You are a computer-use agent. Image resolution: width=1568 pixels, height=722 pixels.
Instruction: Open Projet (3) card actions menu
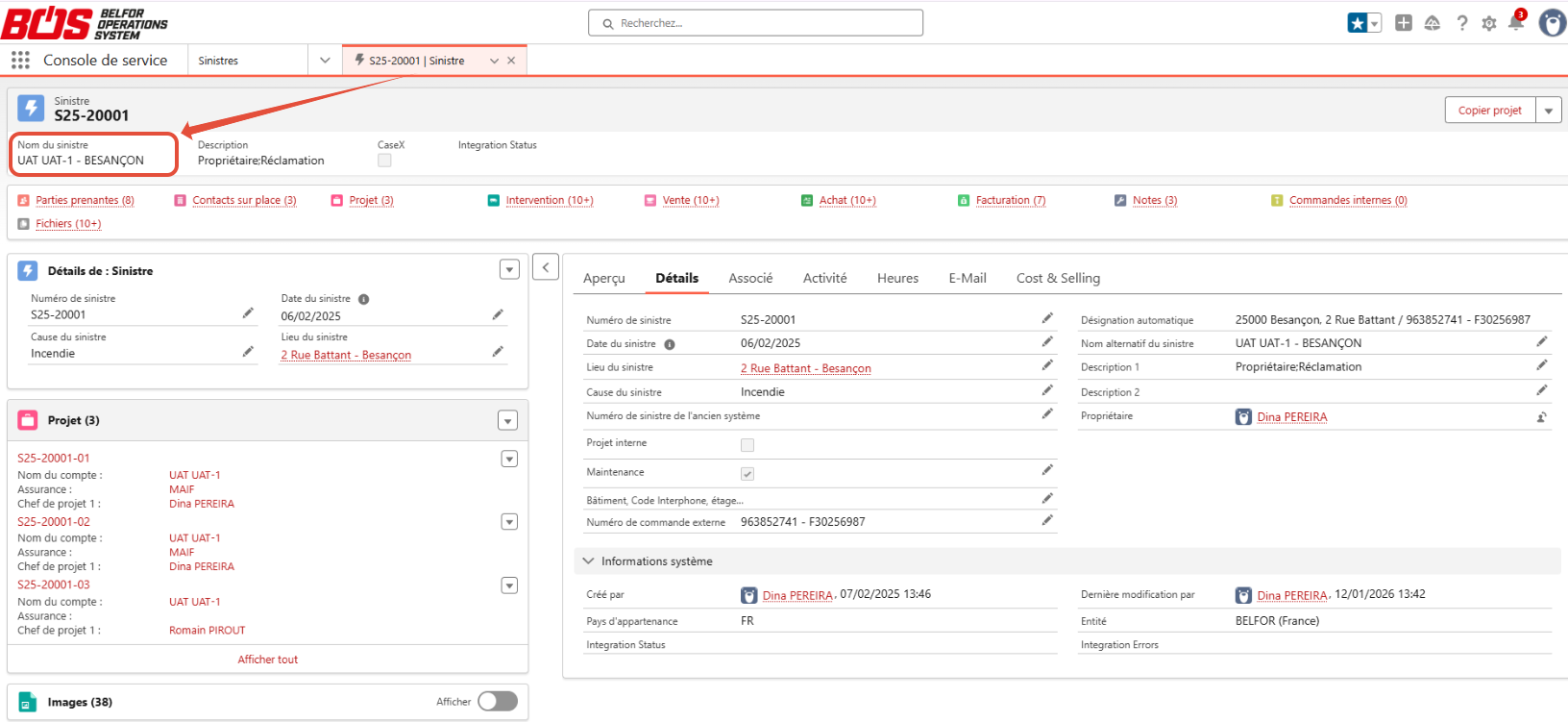pos(507,420)
